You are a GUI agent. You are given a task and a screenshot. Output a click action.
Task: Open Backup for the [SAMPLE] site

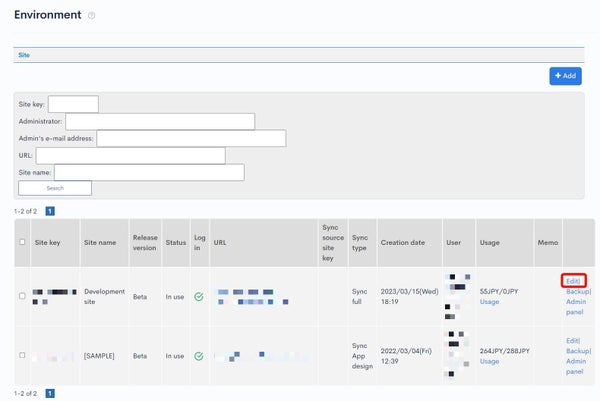tap(579, 351)
